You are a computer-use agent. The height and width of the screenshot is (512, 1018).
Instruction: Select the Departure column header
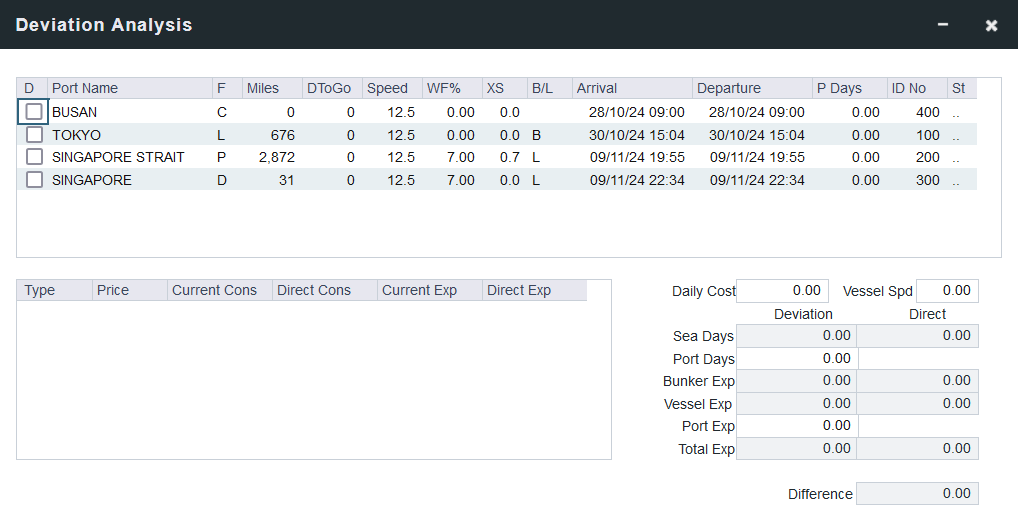(x=751, y=88)
